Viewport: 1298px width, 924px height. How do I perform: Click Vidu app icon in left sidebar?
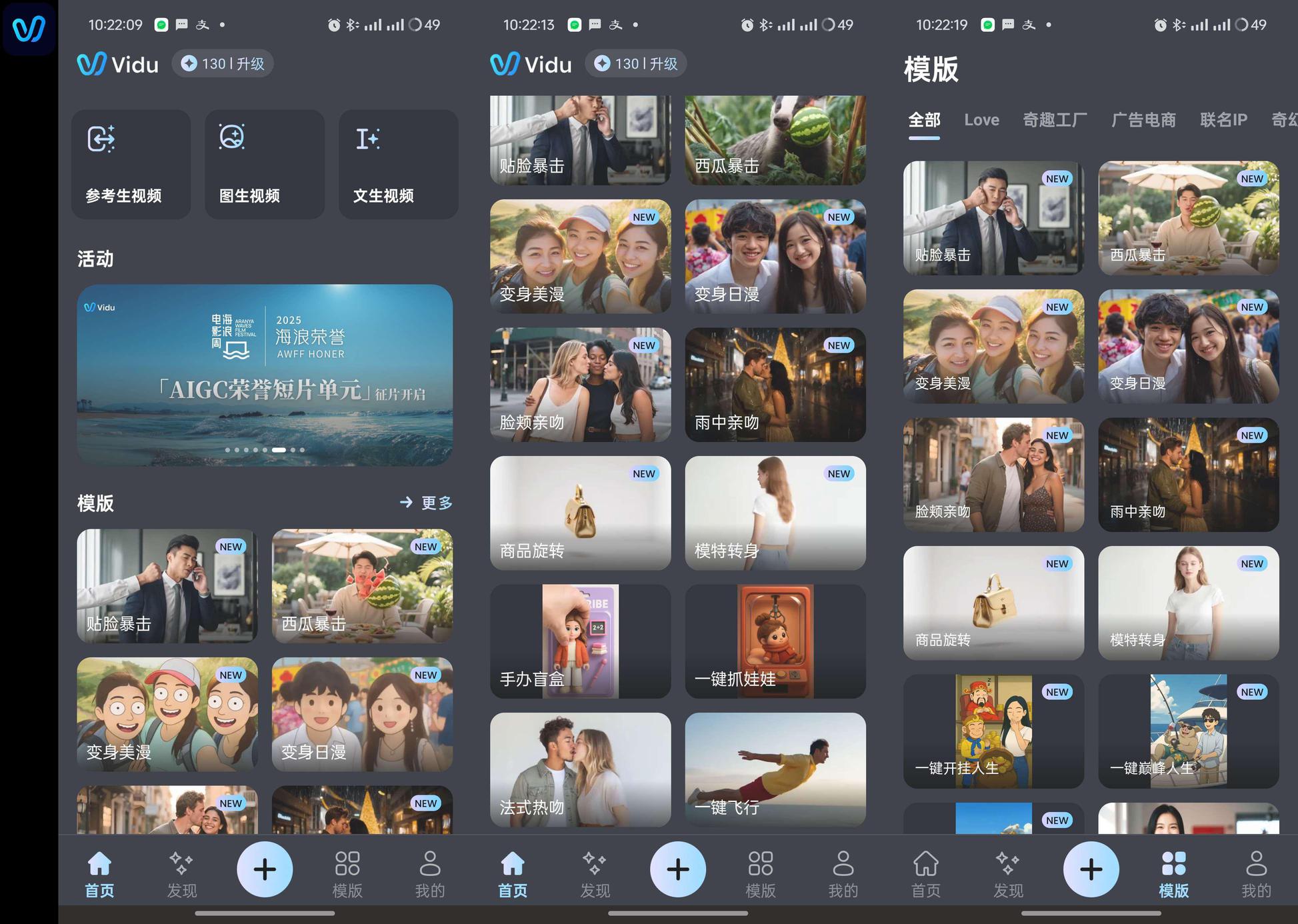click(29, 29)
